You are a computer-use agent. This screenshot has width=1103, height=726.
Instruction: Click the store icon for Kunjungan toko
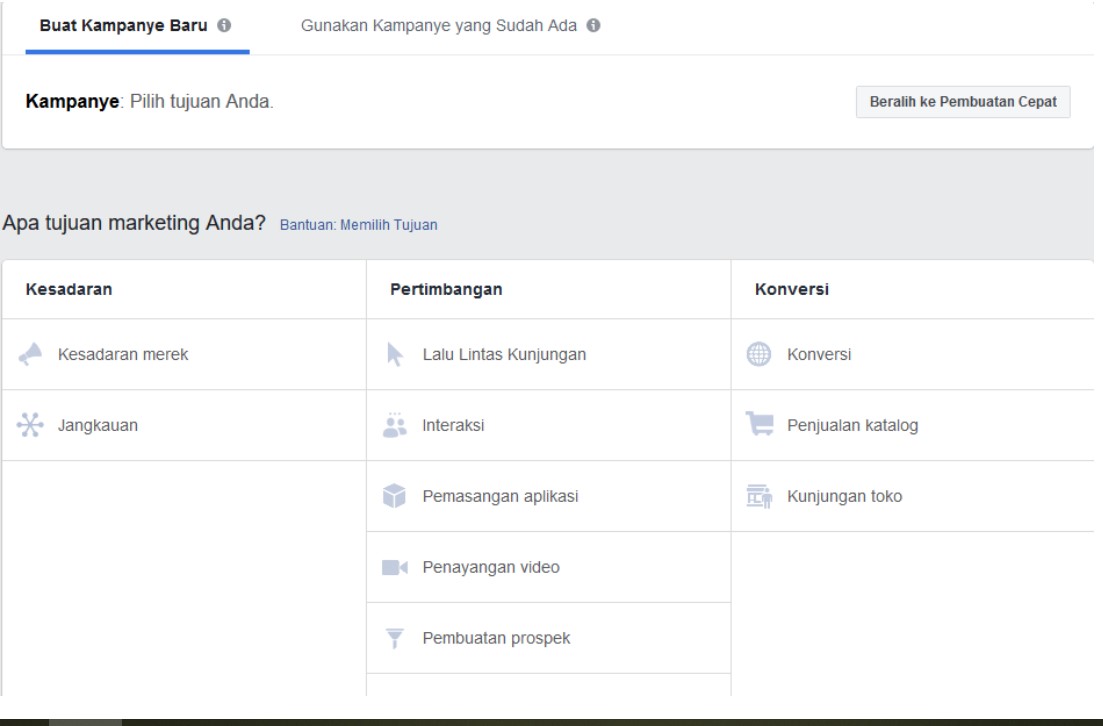(x=759, y=496)
